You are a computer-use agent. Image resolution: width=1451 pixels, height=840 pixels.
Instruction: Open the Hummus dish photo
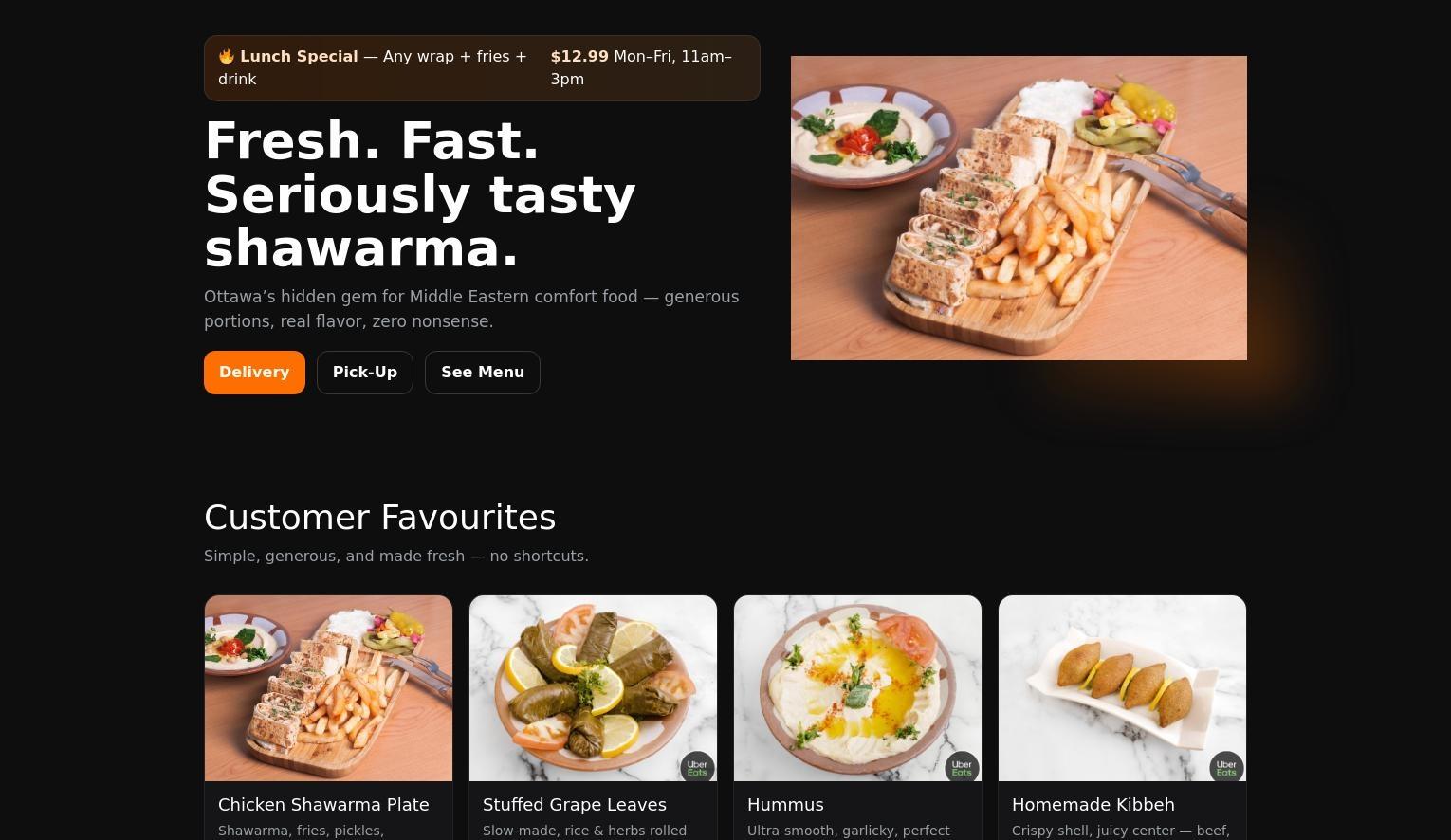857,688
